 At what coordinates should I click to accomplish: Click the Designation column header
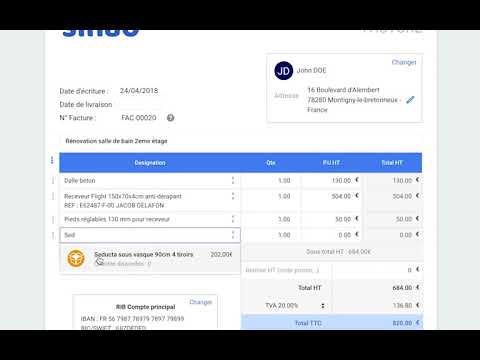click(150, 163)
